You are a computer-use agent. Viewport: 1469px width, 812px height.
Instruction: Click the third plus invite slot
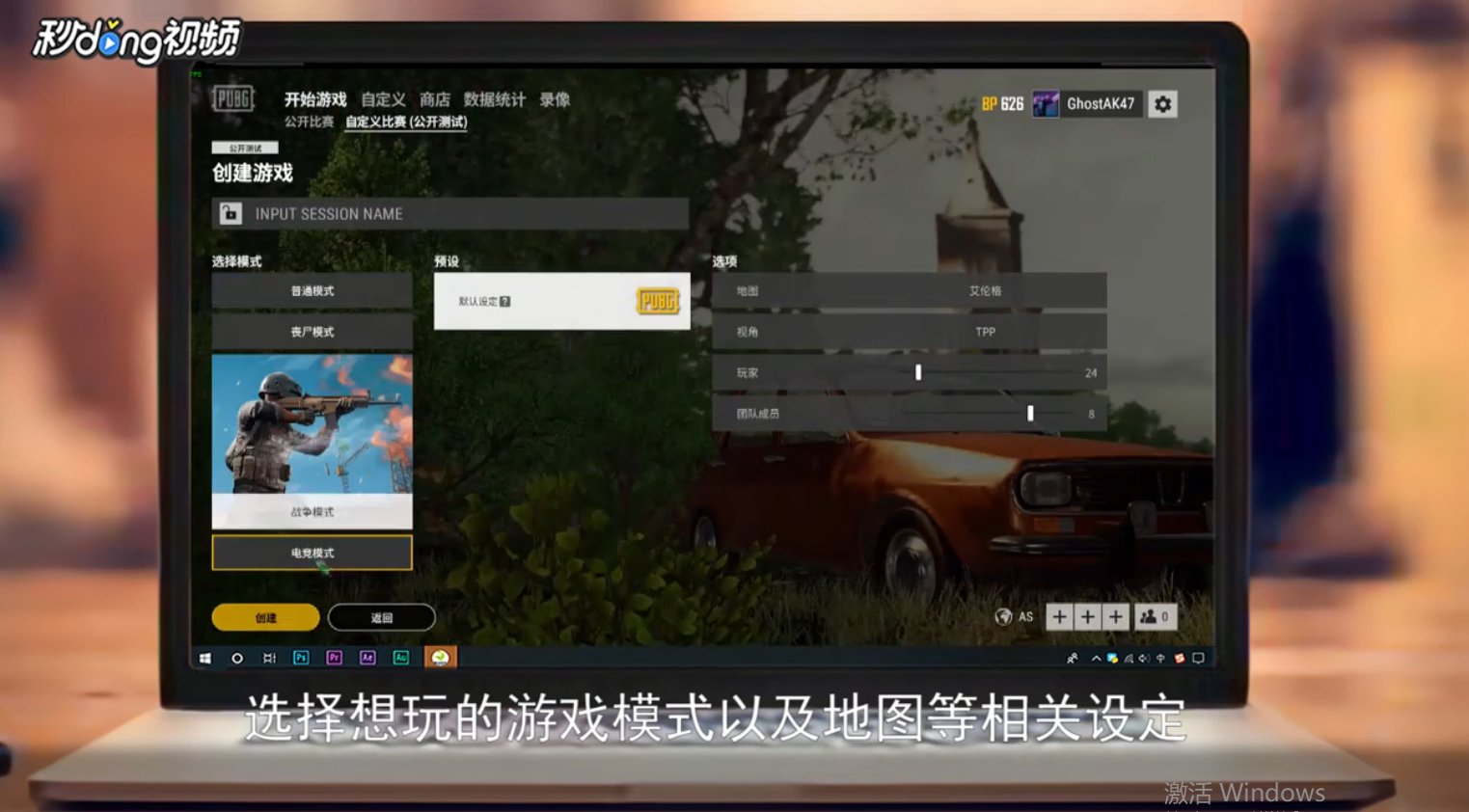click(1115, 616)
